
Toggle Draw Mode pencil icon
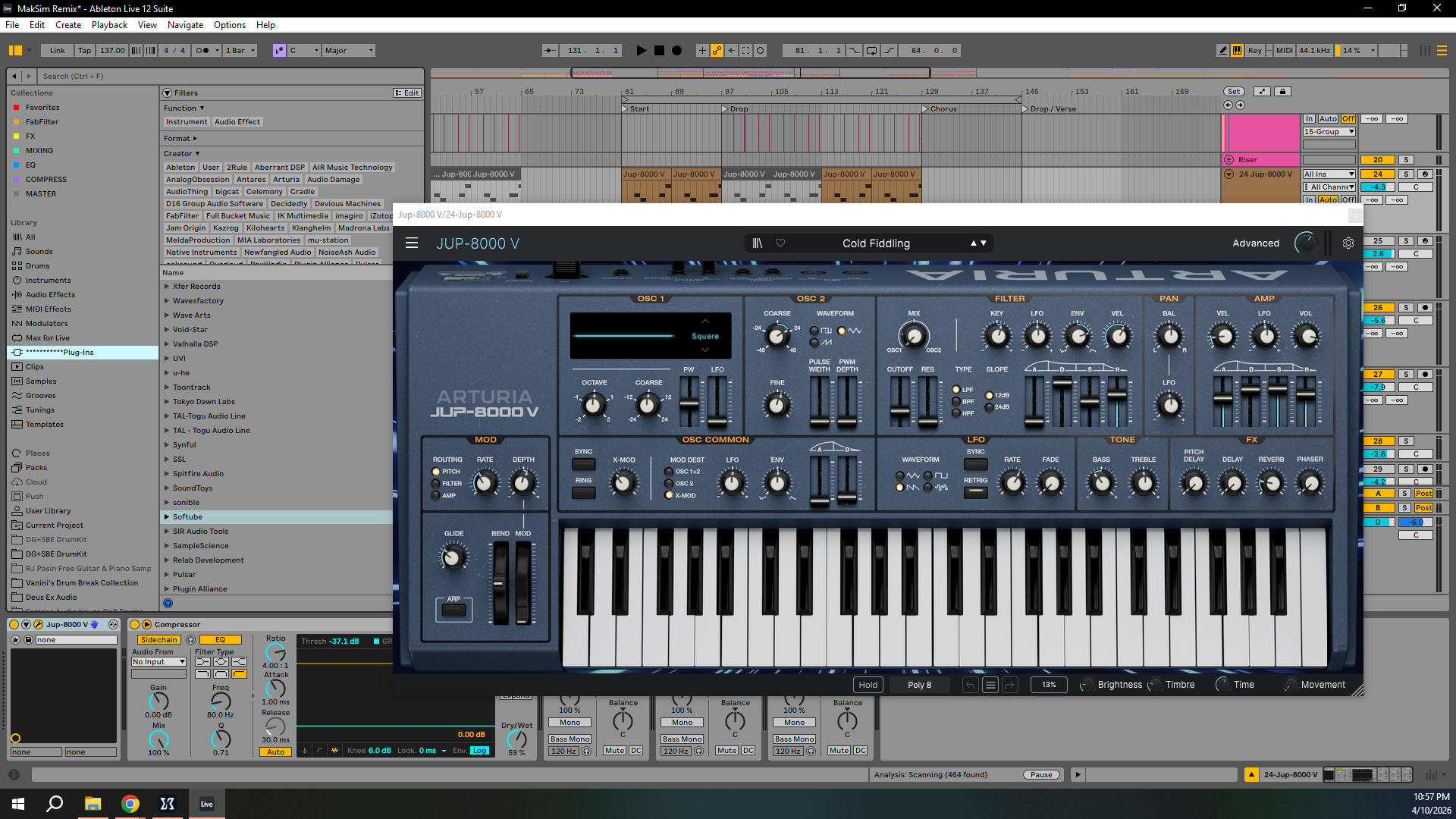(1222, 51)
